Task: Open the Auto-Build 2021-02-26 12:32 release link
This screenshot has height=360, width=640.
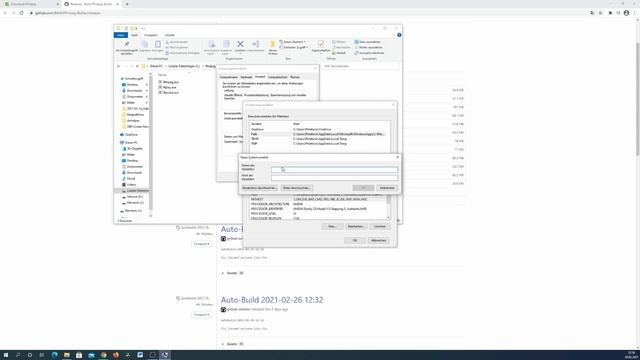Action: (x=272, y=300)
